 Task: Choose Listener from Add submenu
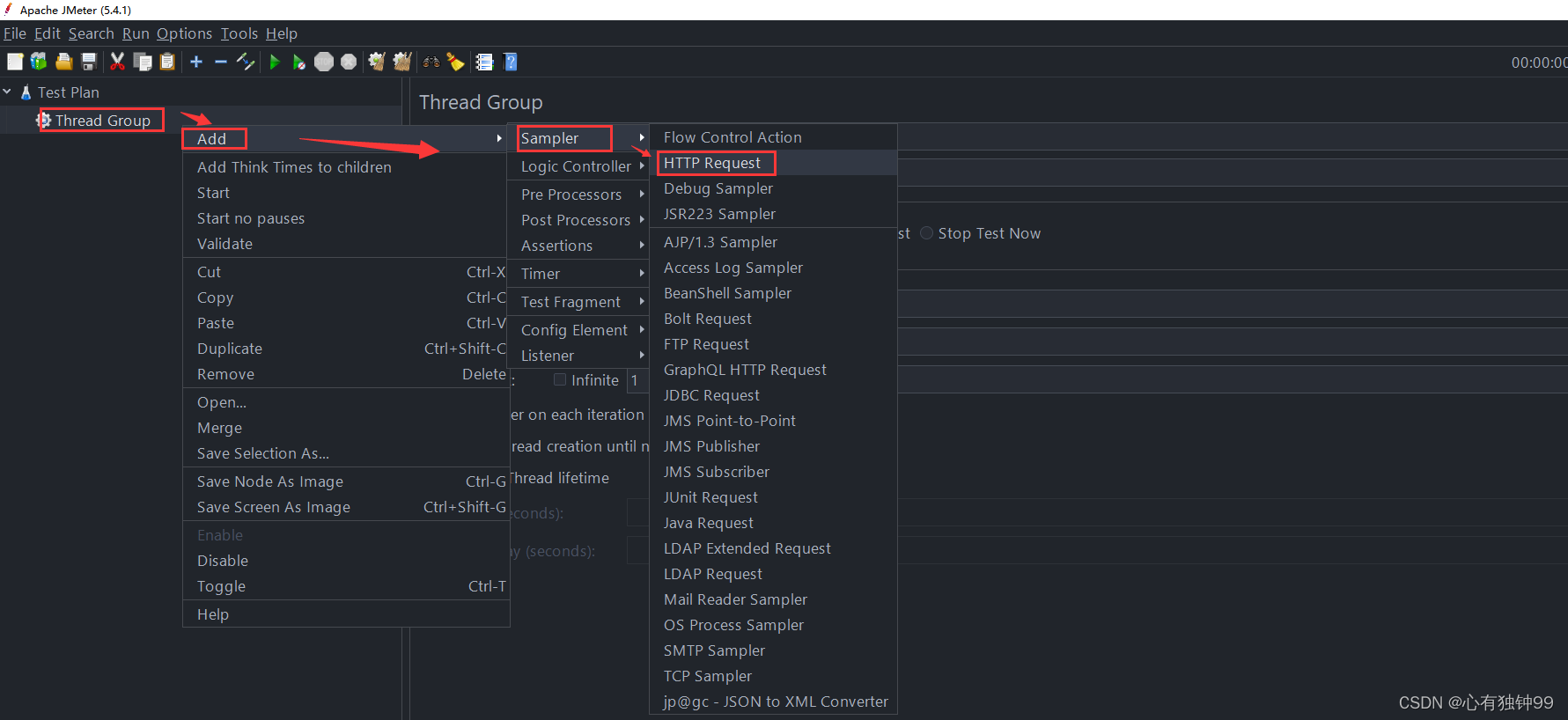click(578, 356)
